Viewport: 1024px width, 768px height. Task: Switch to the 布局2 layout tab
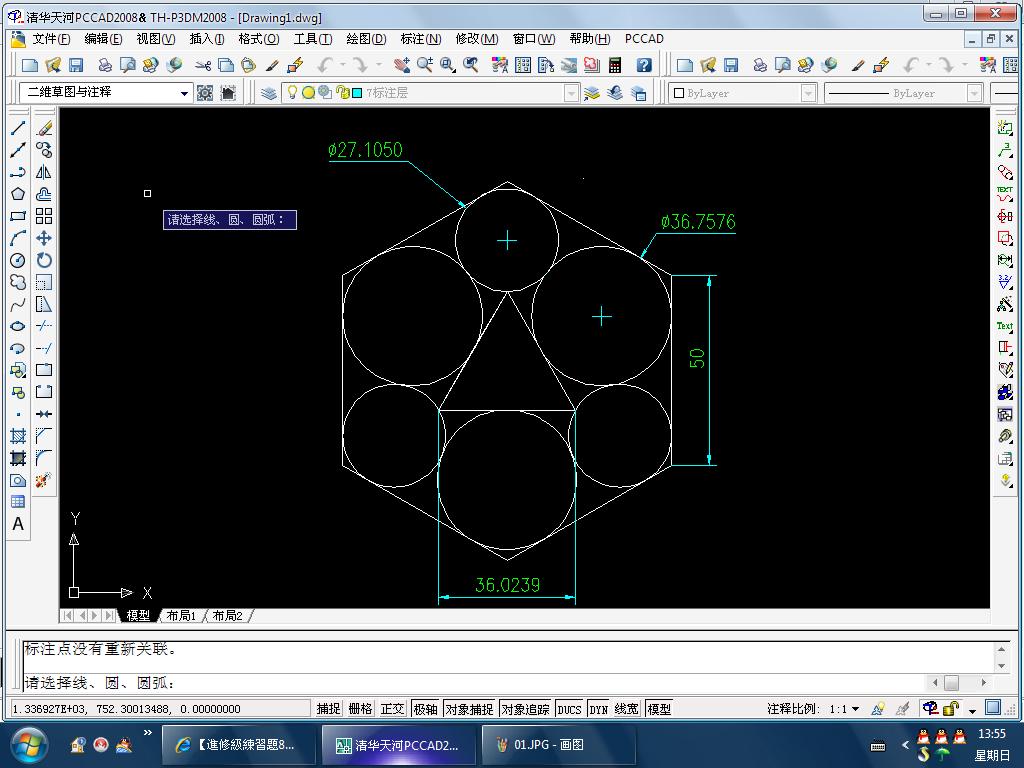(x=227, y=615)
